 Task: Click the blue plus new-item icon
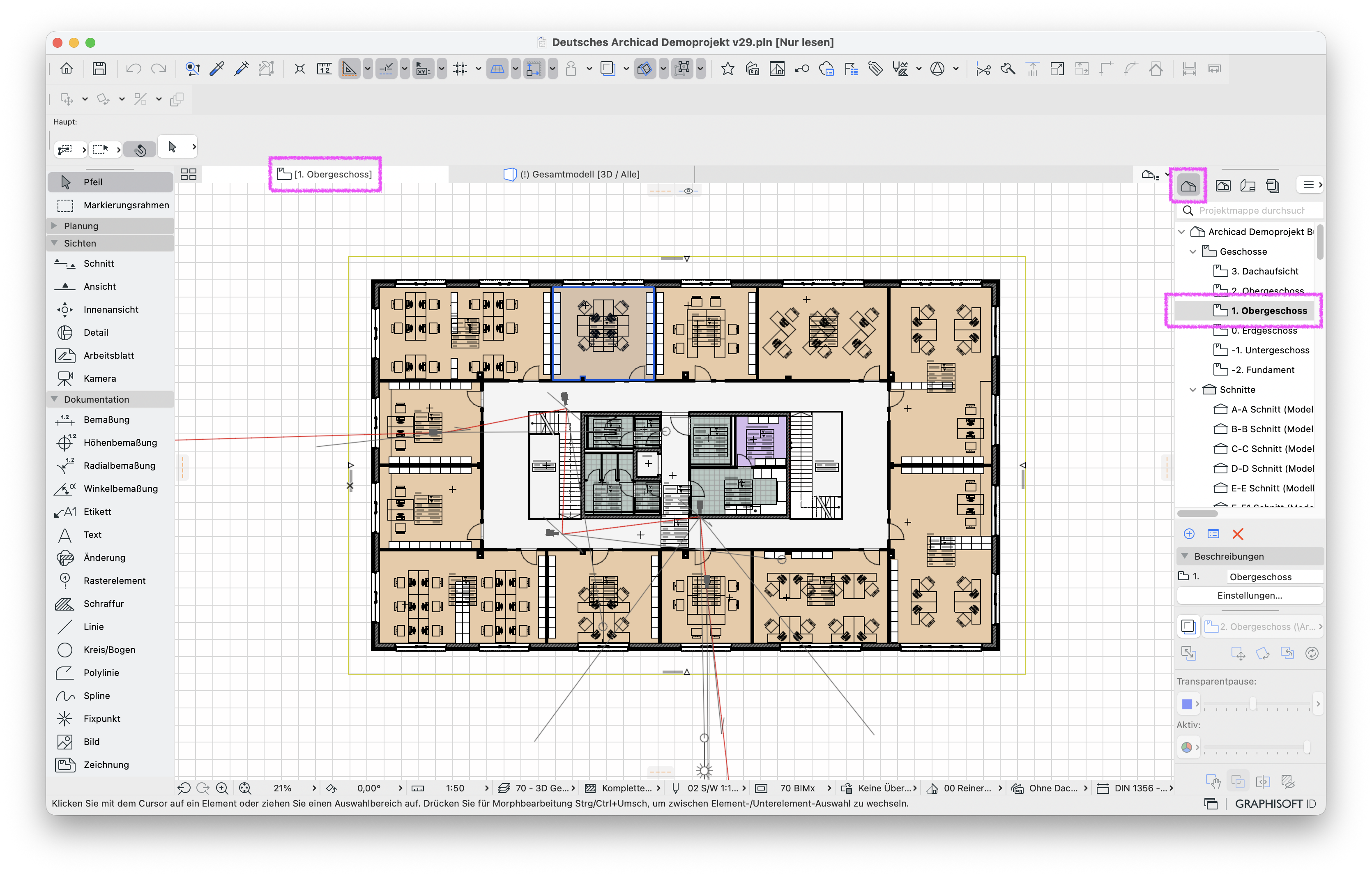click(x=1189, y=534)
